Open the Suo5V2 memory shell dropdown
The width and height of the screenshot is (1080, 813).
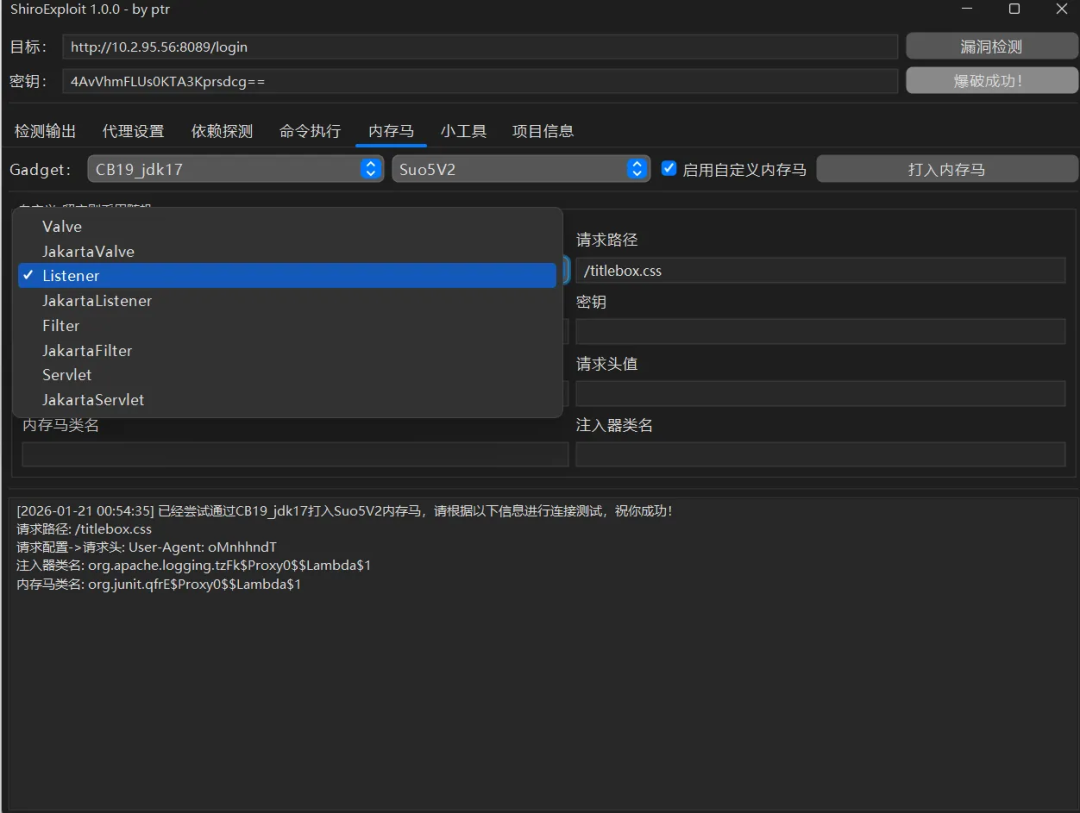pyautogui.click(x=521, y=169)
